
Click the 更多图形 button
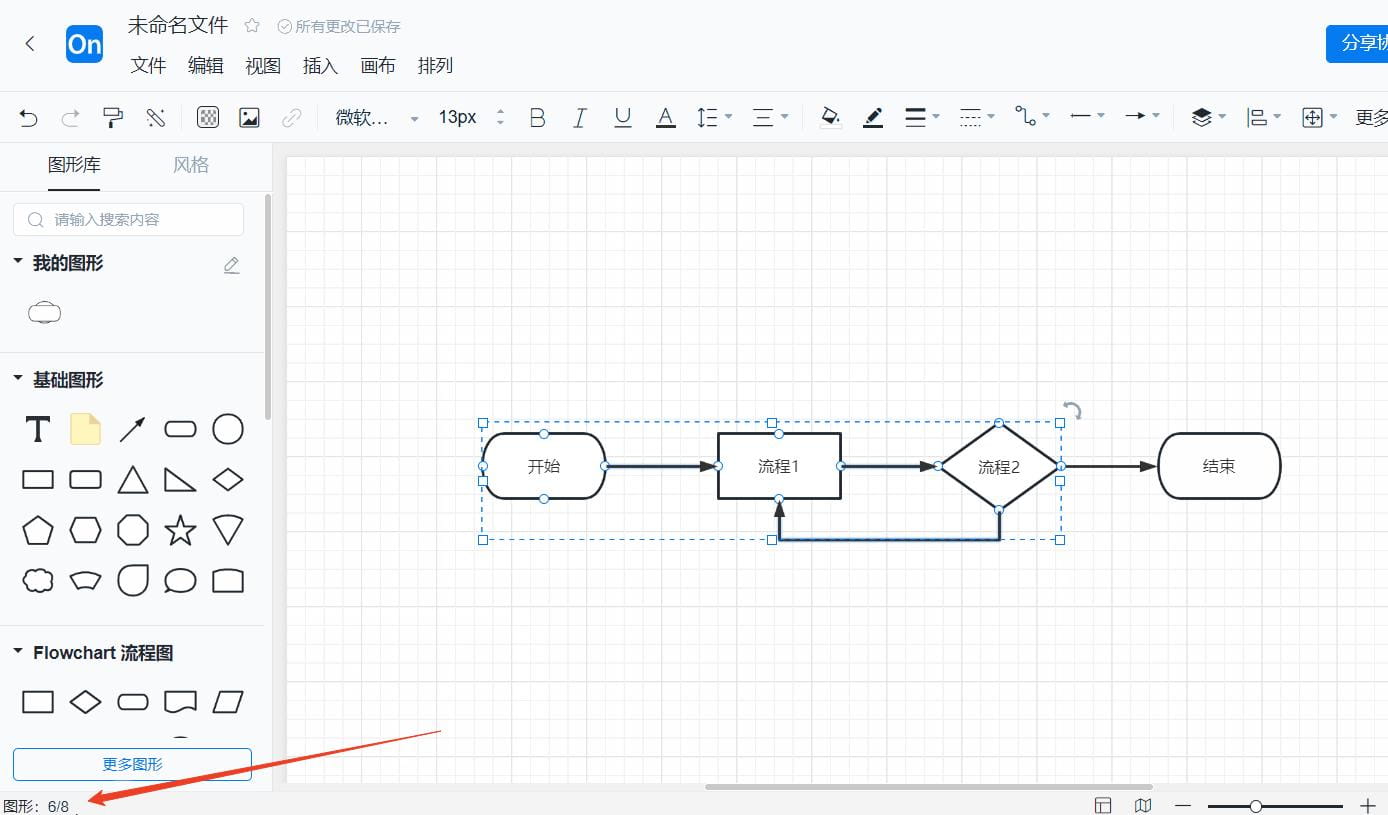pos(131,763)
